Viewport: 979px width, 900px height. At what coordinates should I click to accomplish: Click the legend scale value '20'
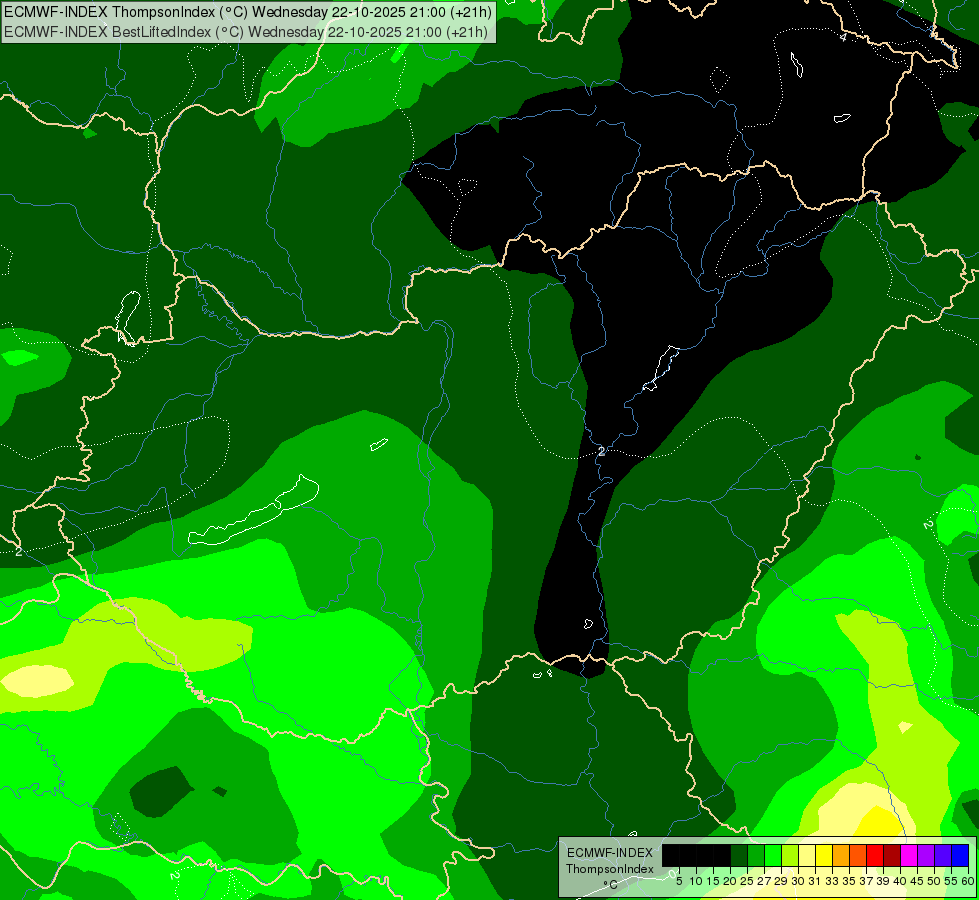click(730, 881)
